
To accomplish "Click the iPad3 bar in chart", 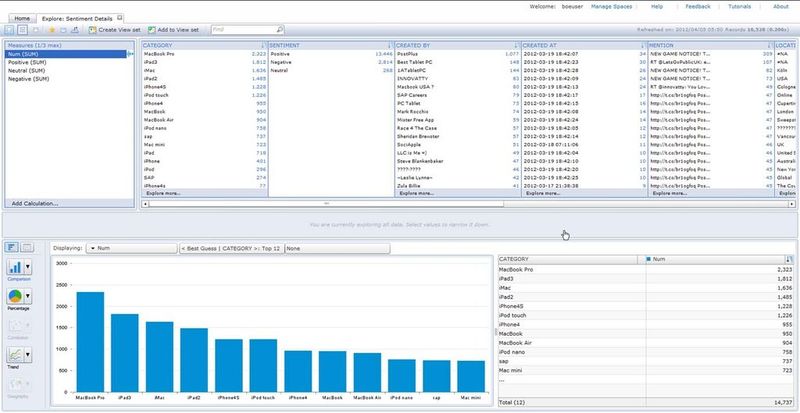I will point(125,353).
